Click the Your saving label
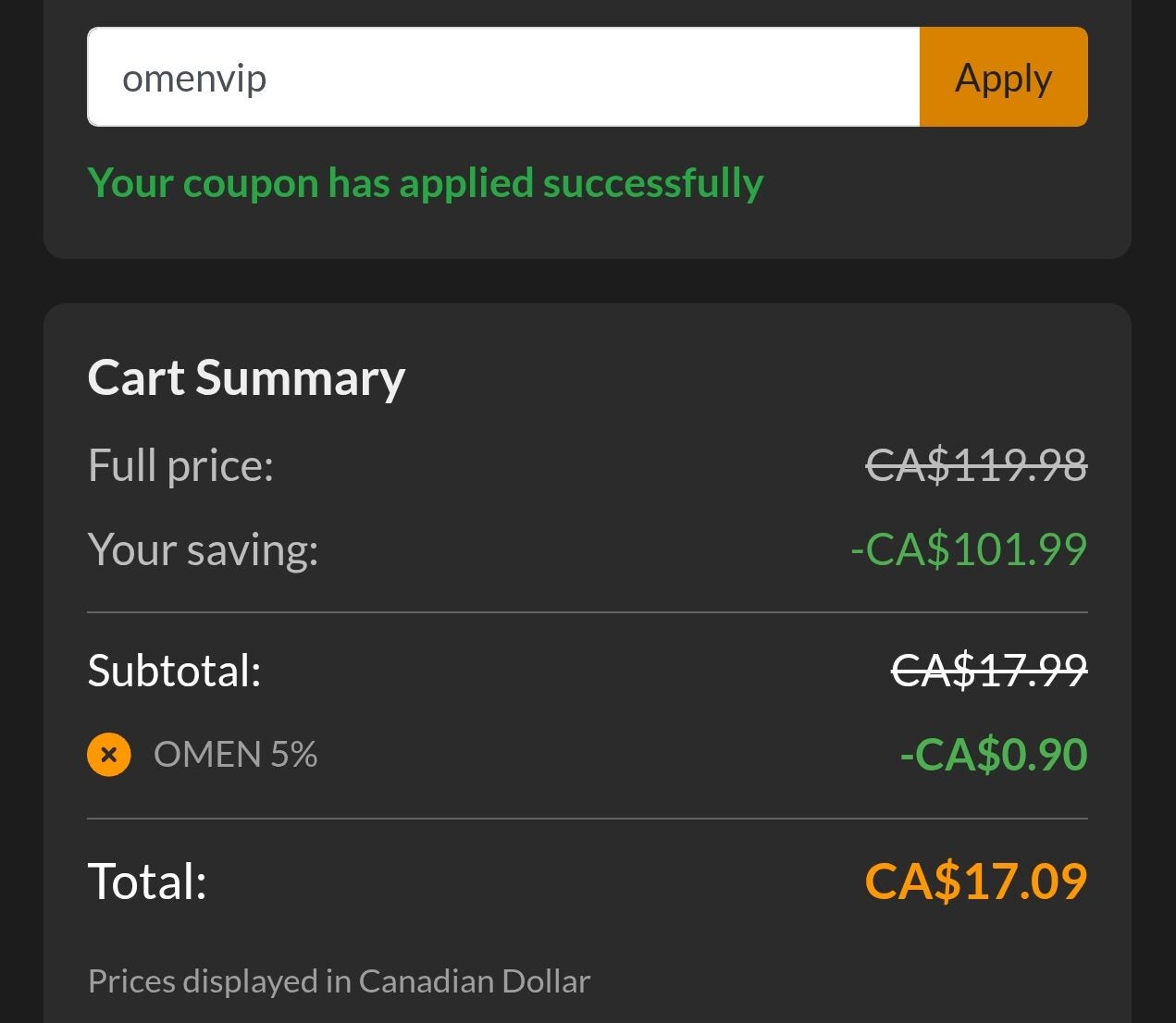1176x1023 pixels. (203, 549)
